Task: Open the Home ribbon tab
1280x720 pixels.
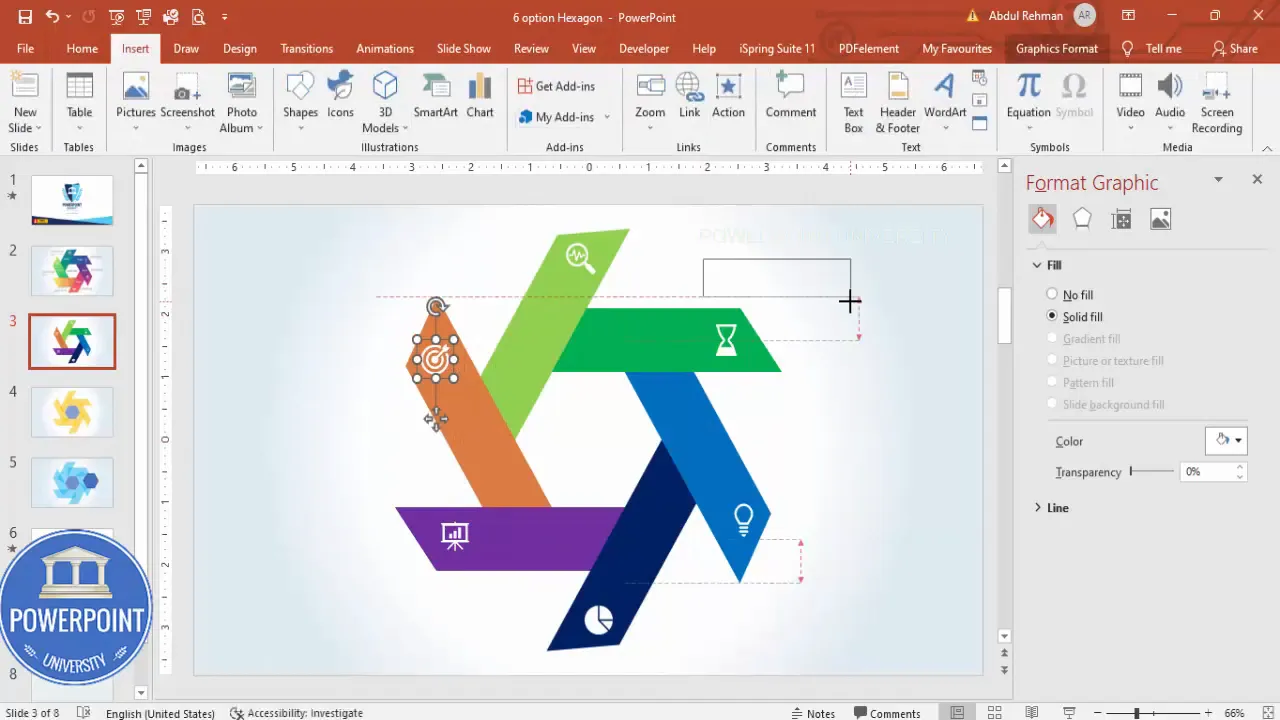Action: pos(82,48)
